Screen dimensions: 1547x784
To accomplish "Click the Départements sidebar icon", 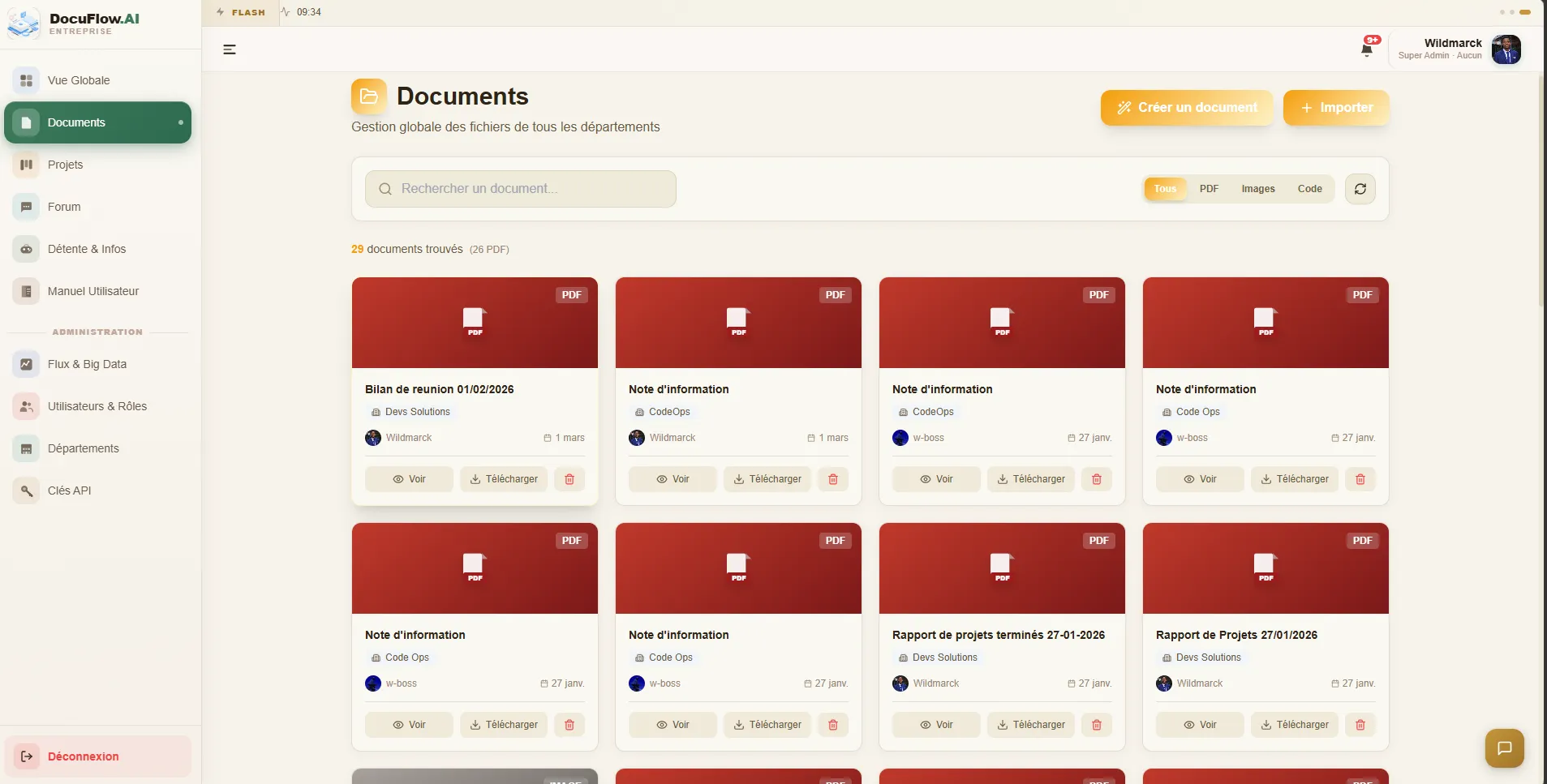I will (26, 448).
